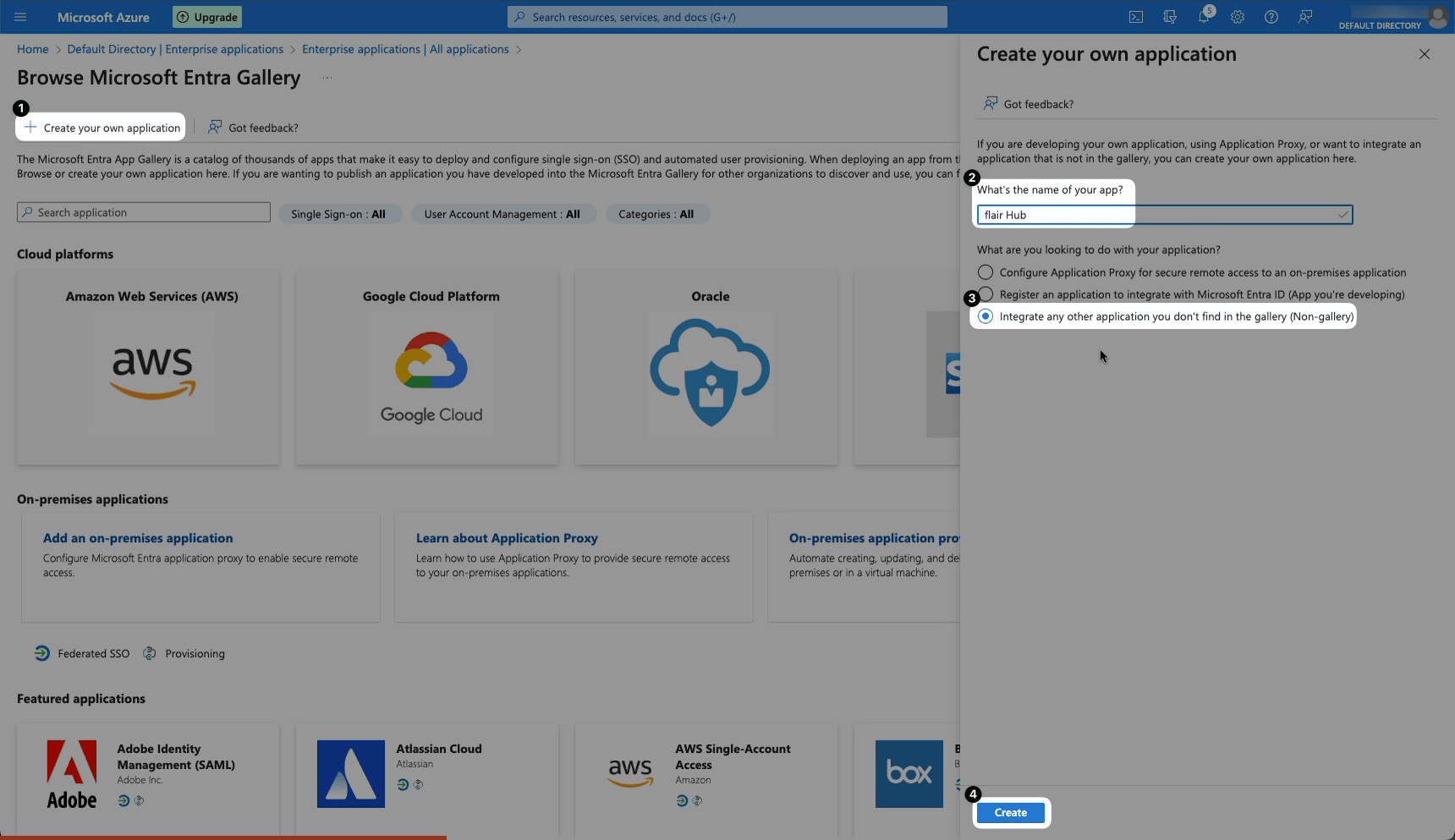Screen dimensions: 1455x840
Task: Open Add an on-premises application link
Action: (x=138, y=538)
